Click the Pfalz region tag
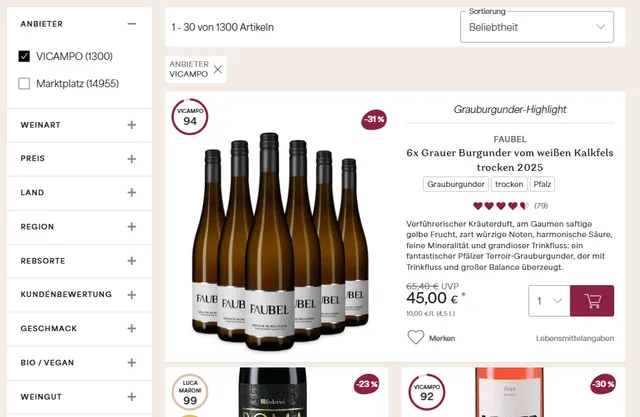640x417 pixels. pos(542,184)
